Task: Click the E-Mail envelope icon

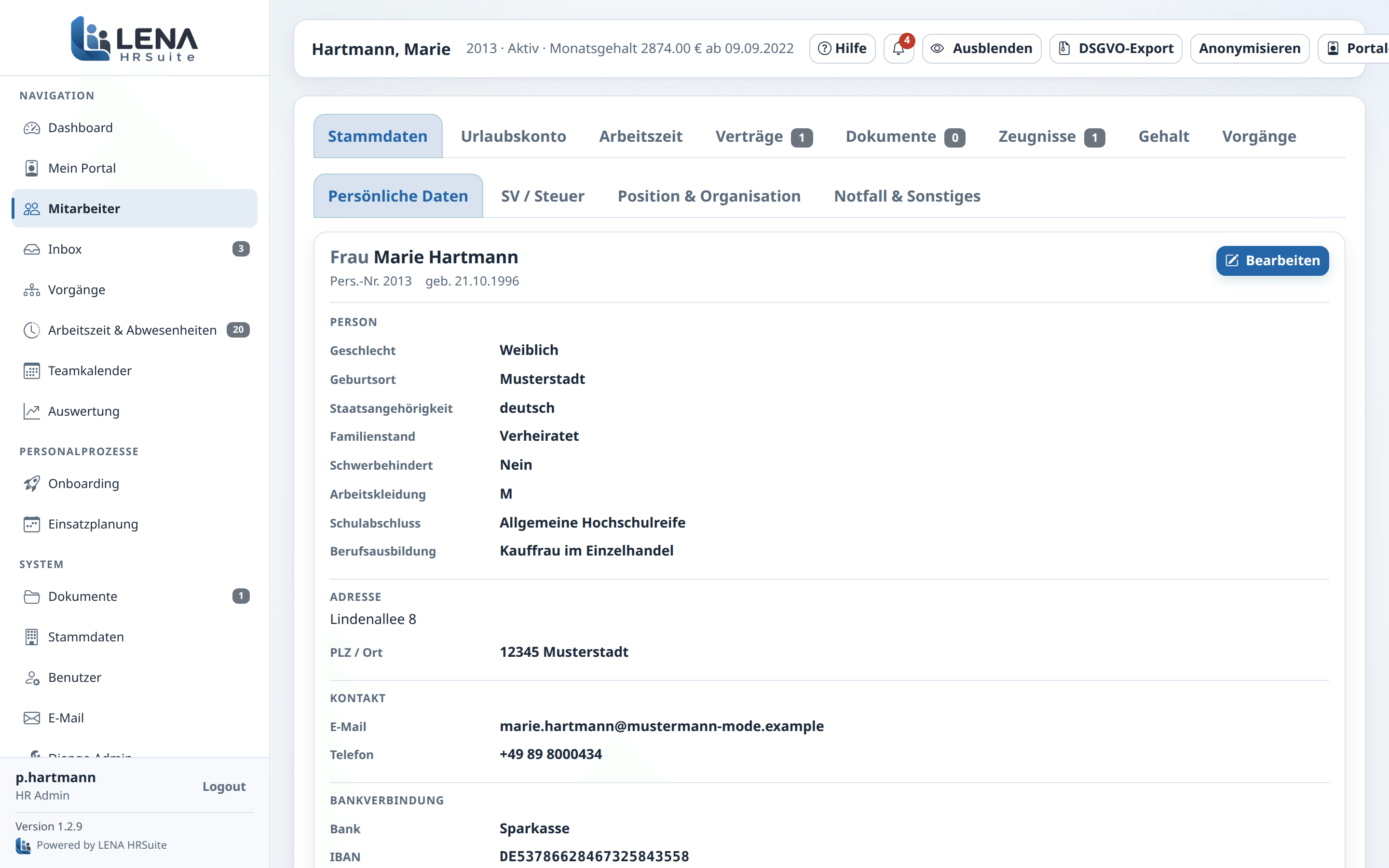Action: pyautogui.click(x=31, y=718)
